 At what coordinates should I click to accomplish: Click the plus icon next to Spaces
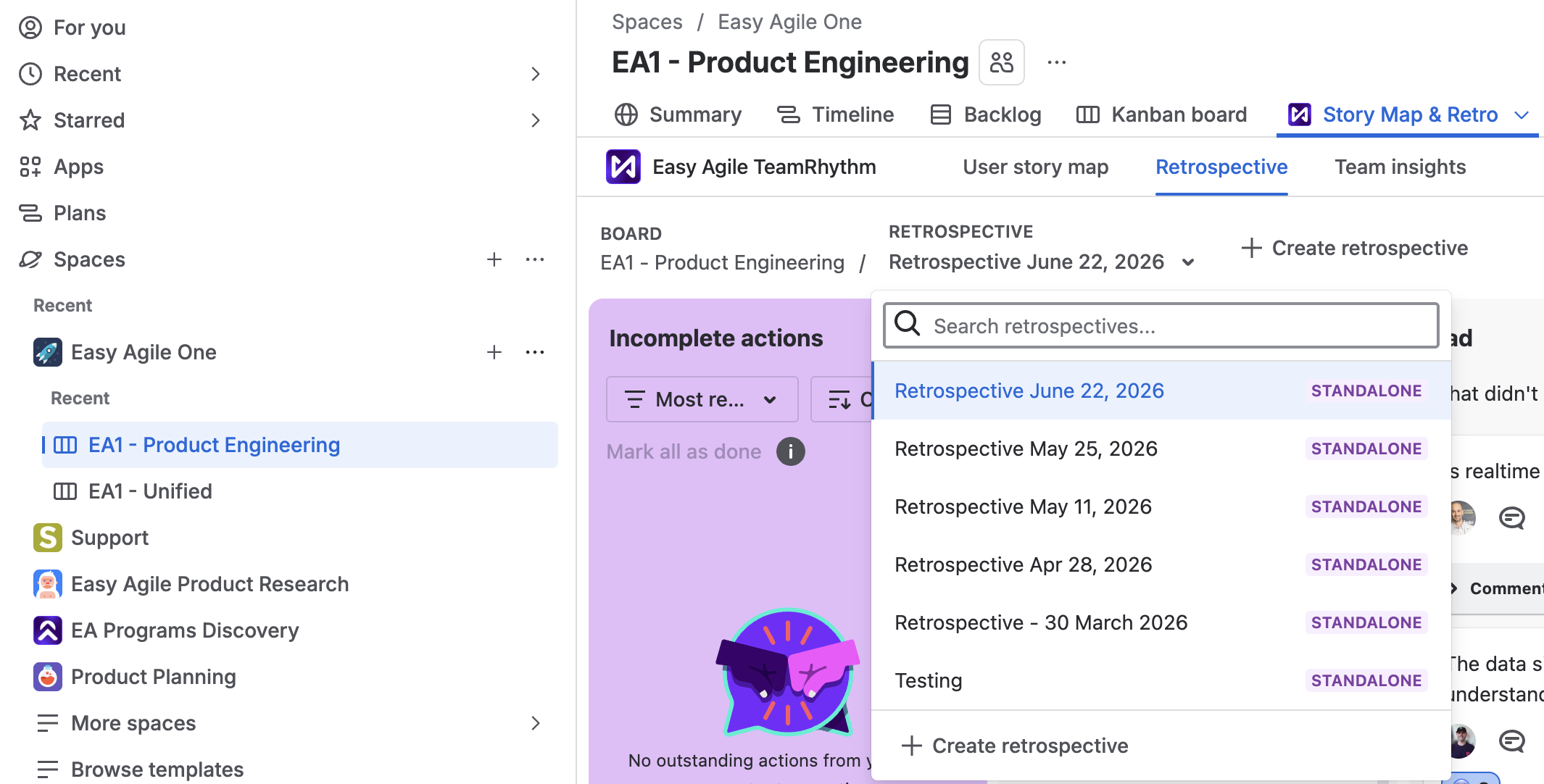click(494, 259)
